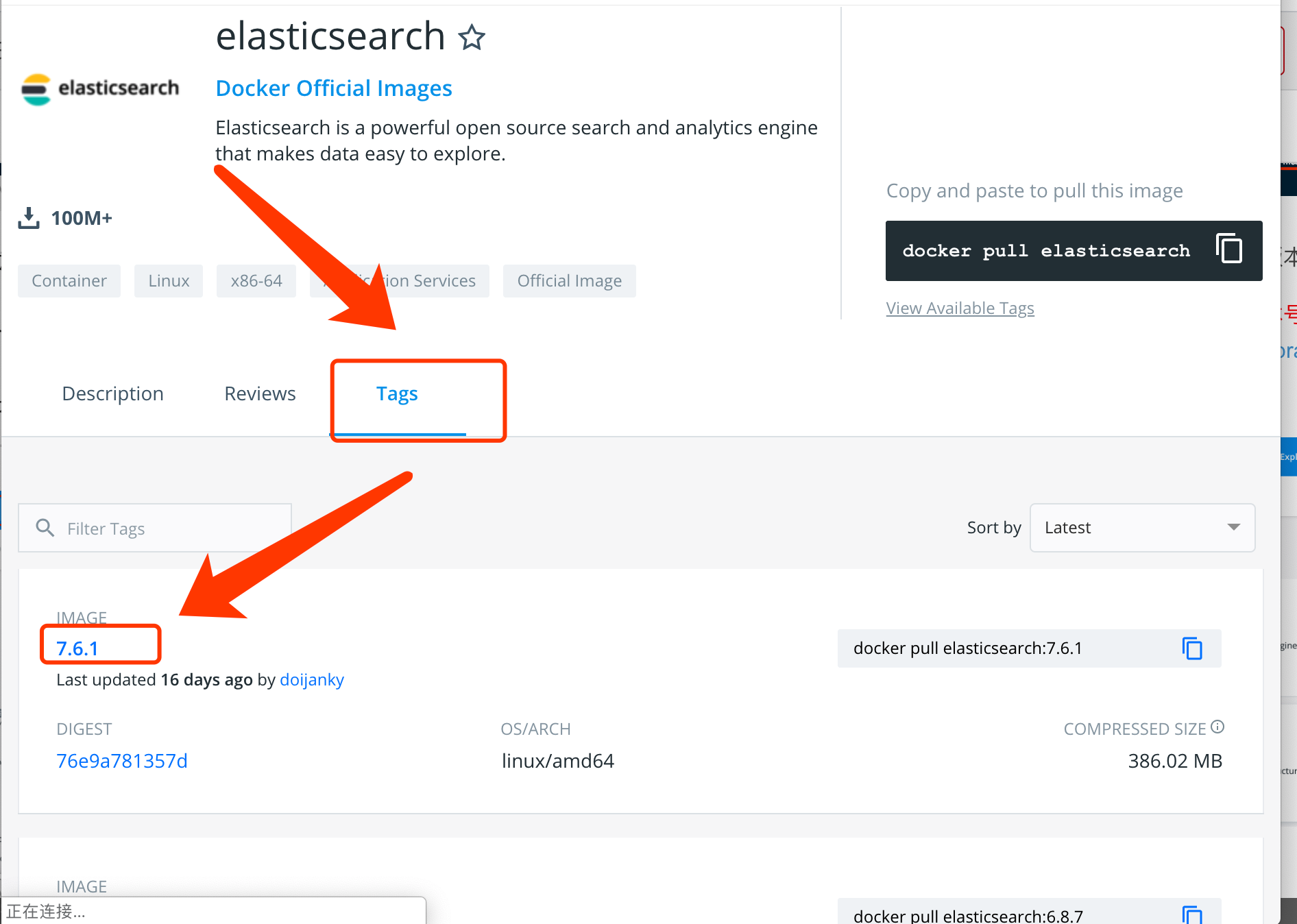Copy the elasticsearch:7.6.1 pull command
The image size is (1297, 924).
tap(1192, 648)
